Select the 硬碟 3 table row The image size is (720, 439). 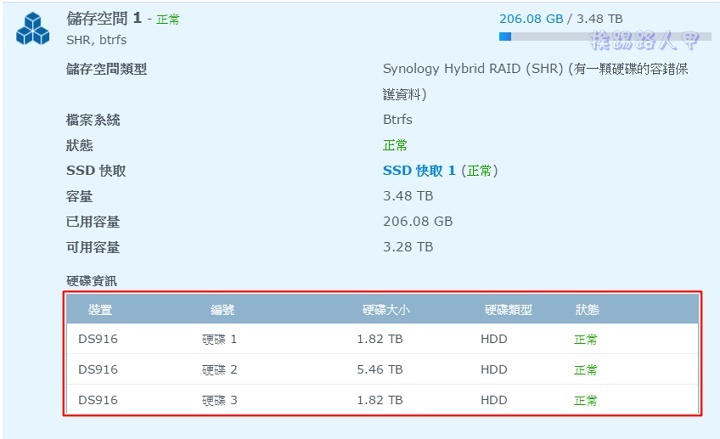tap(382, 400)
